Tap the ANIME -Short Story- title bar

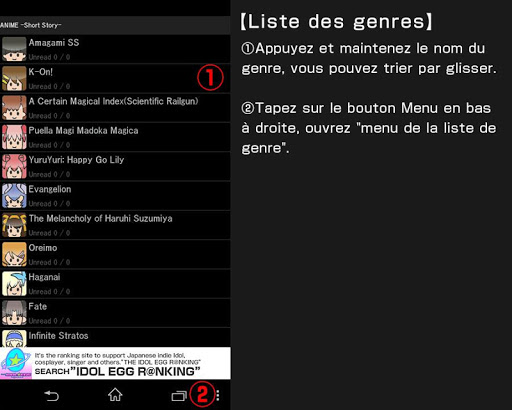point(115,25)
